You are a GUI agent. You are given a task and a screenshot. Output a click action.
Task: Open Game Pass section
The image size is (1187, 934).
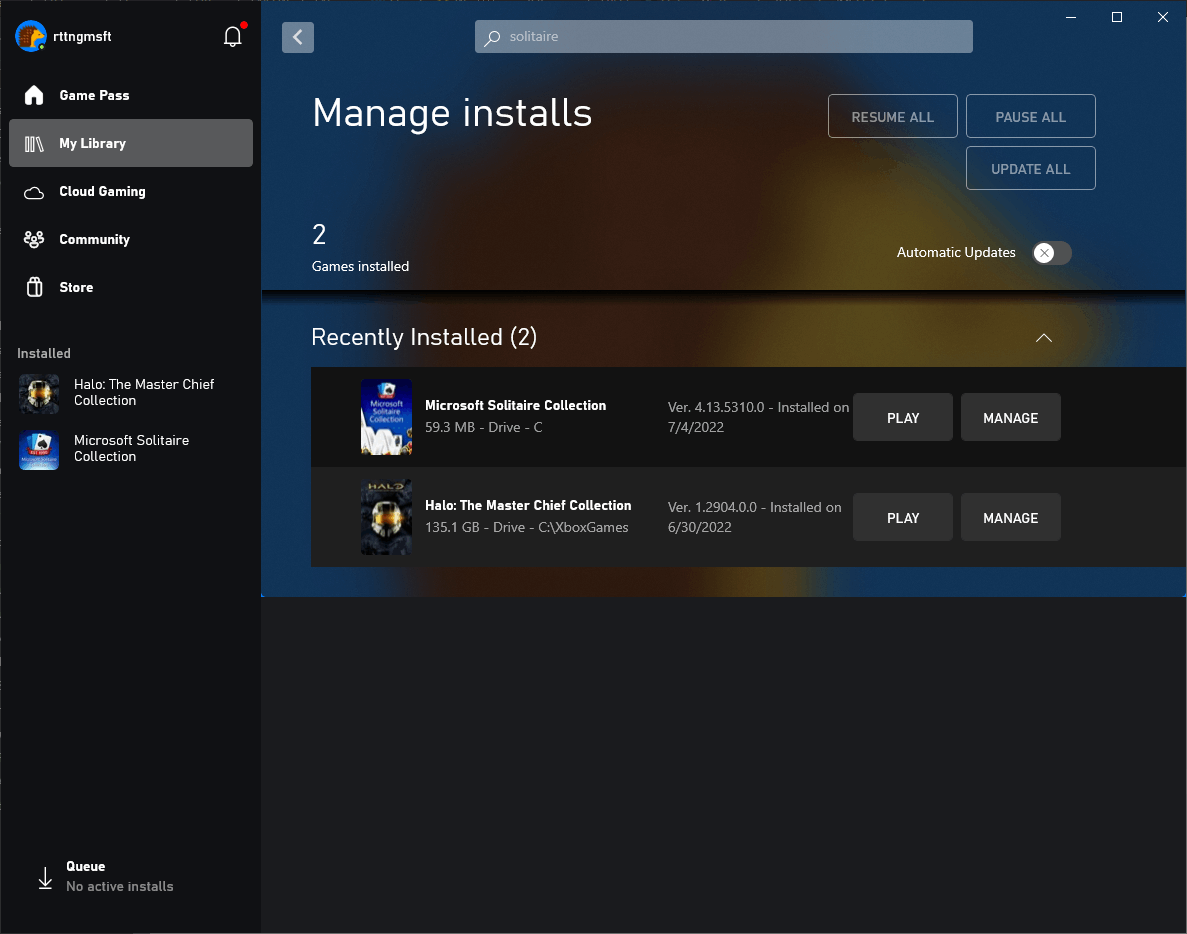(131, 95)
